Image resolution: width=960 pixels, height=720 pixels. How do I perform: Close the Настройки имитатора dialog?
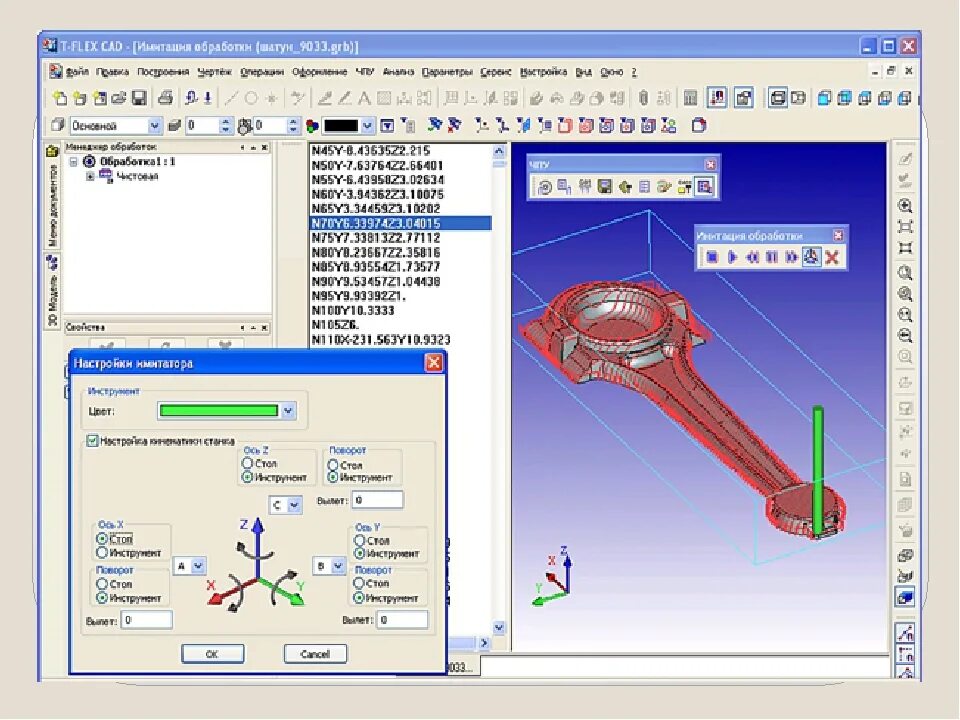tap(433, 363)
